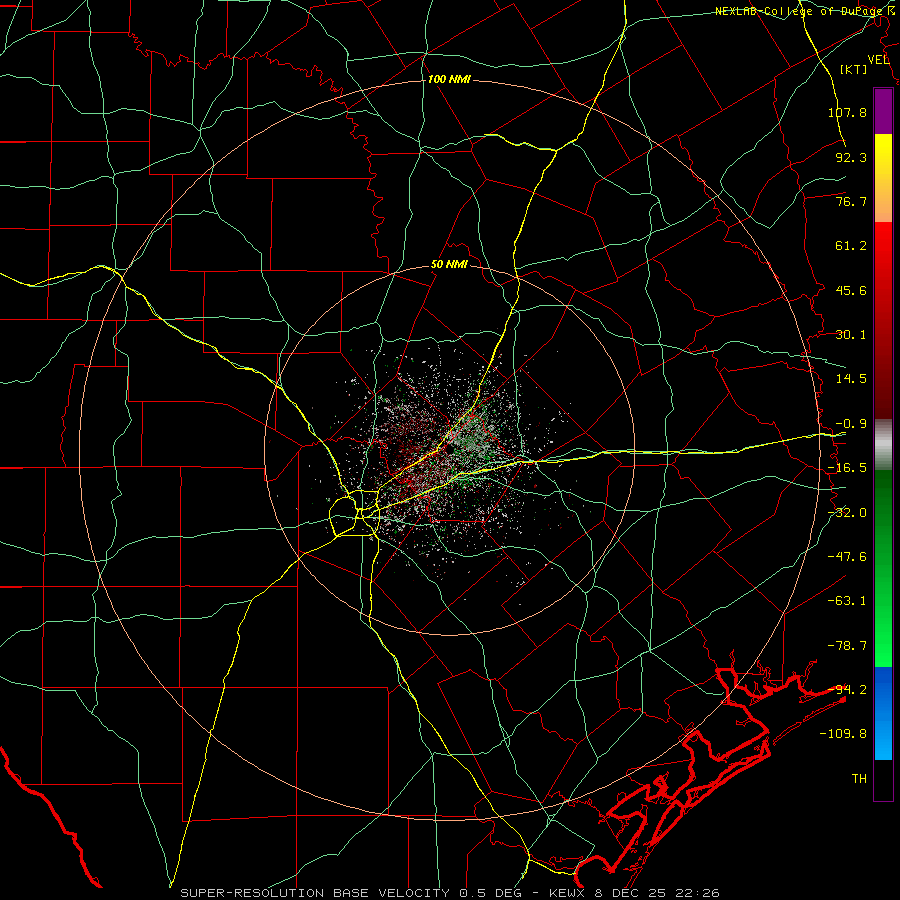Select the -32.0 velocity legend value
Image resolution: width=900 pixels, height=900 pixels.
pos(847,513)
